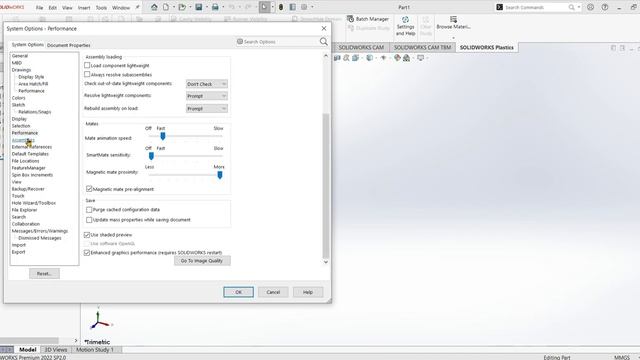Click the user account icon near search
640x360 pixels.
[x=591, y=7]
